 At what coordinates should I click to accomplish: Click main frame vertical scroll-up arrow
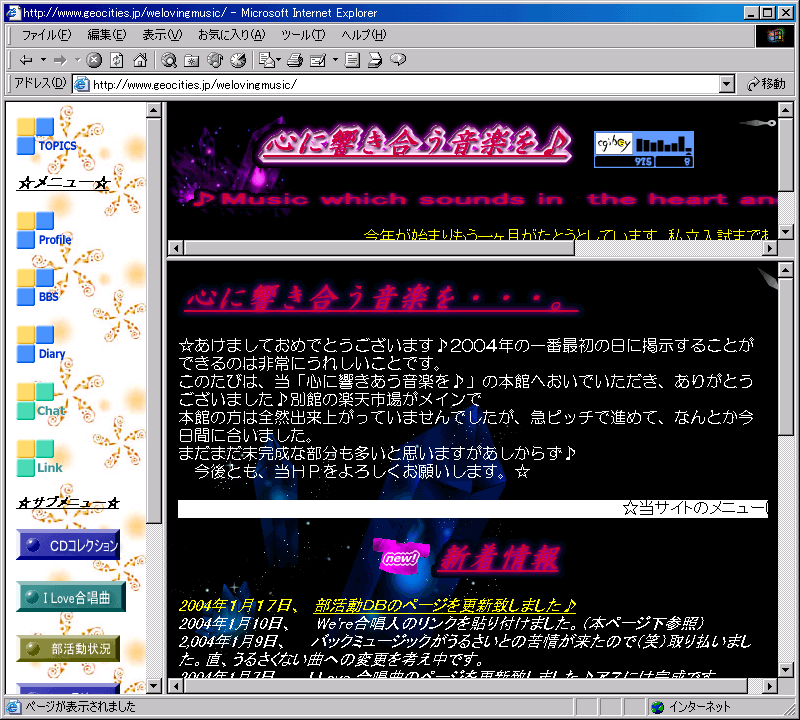785,270
